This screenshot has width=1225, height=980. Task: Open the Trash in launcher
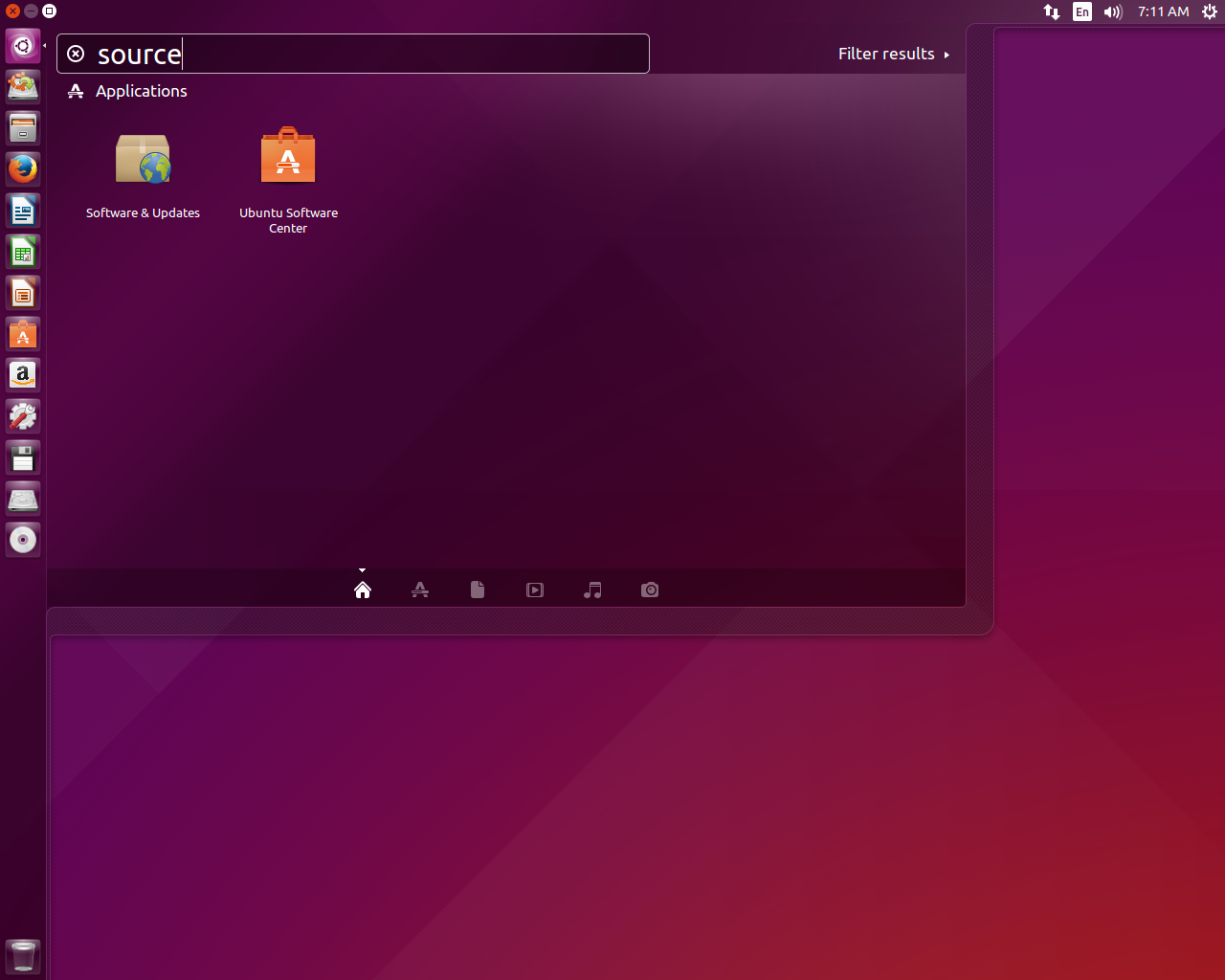tap(23, 956)
